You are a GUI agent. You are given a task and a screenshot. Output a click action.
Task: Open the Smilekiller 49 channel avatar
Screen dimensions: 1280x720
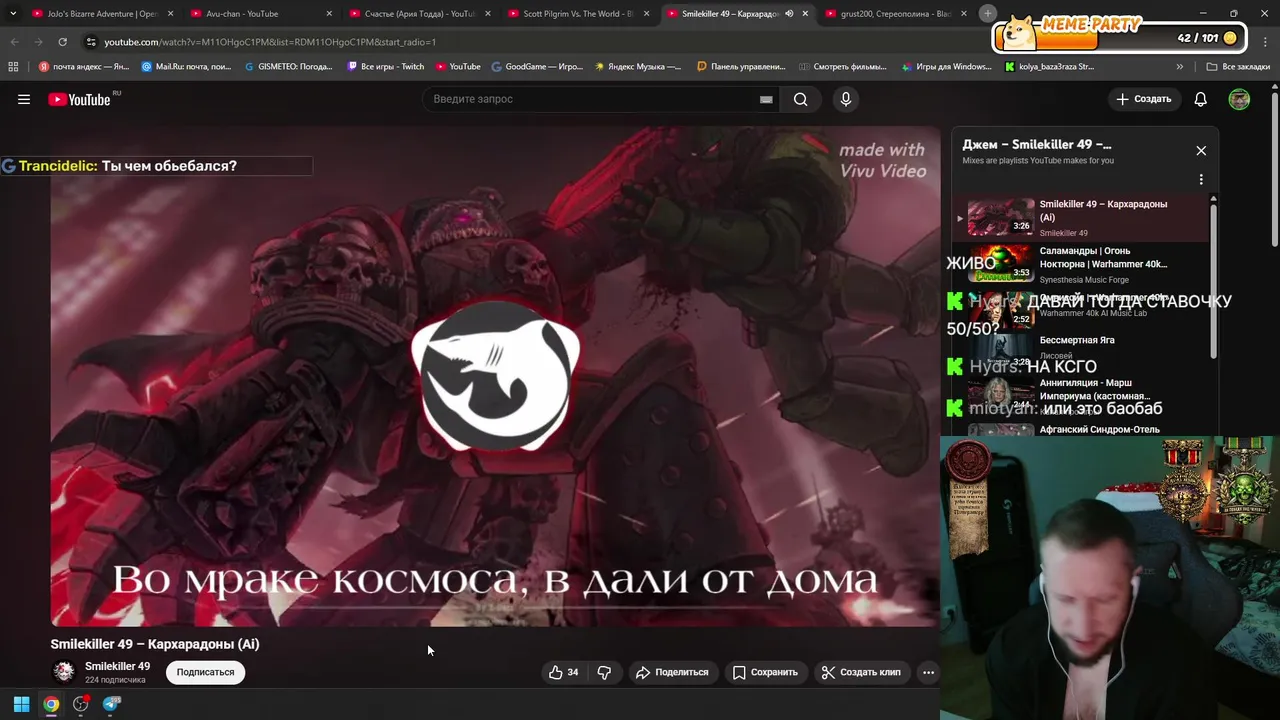pyautogui.click(x=64, y=672)
